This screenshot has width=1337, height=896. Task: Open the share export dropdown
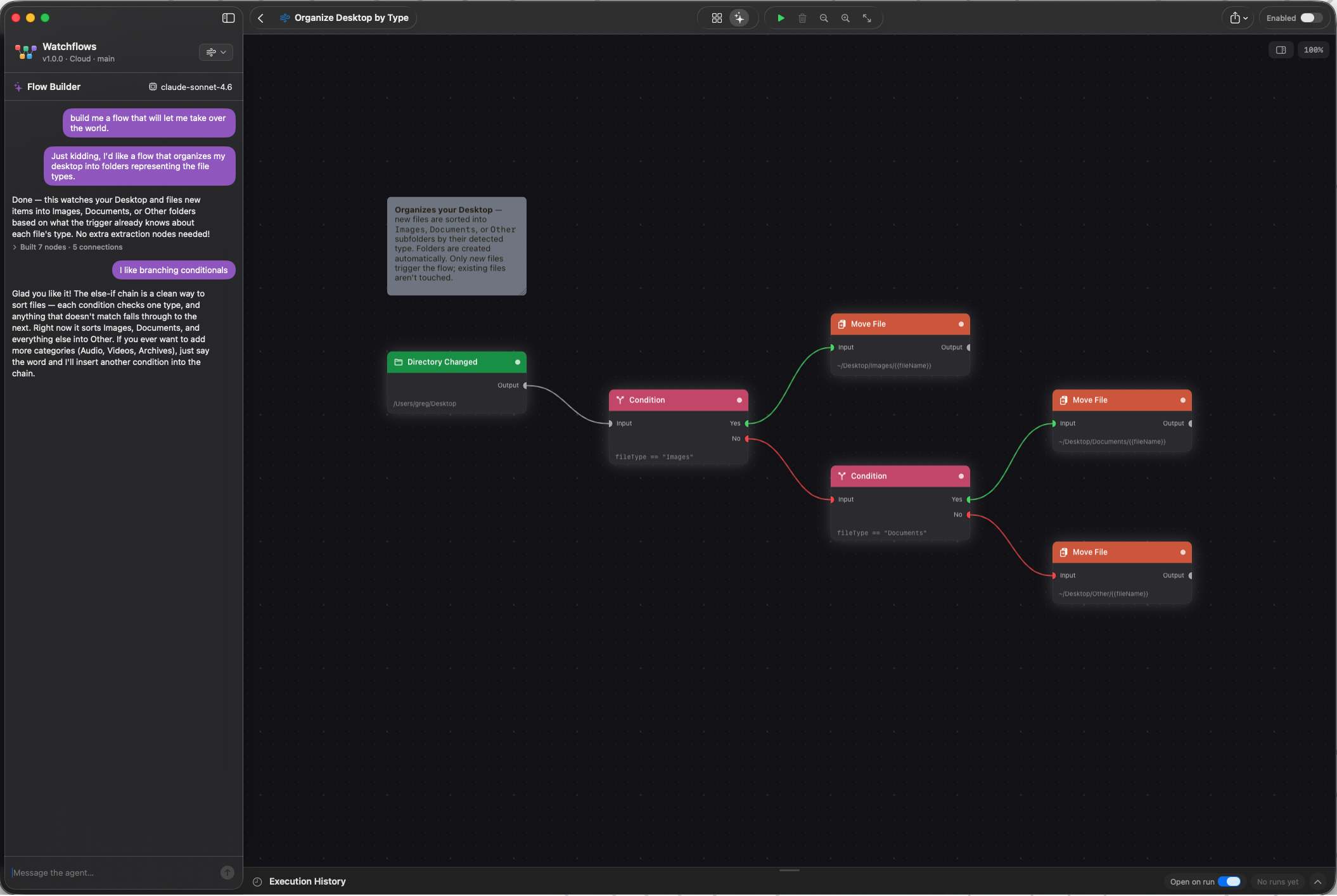coord(1238,18)
